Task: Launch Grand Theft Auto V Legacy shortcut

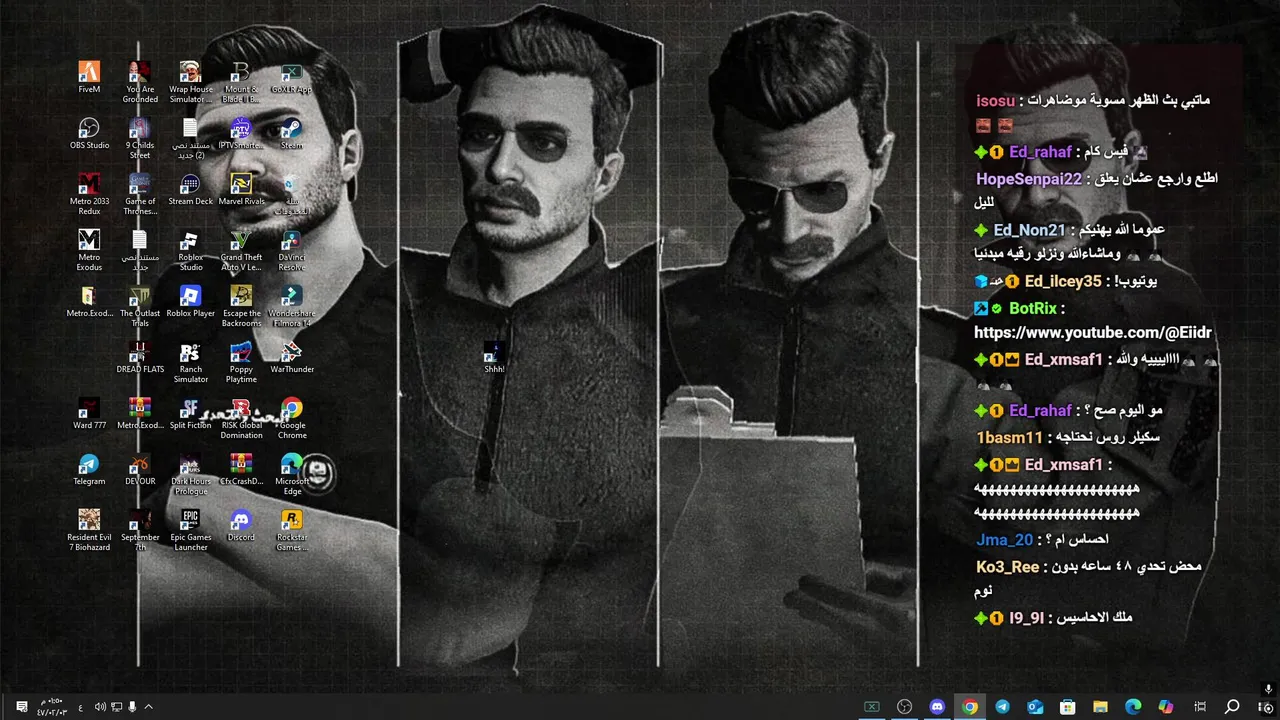Action: tap(240, 251)
